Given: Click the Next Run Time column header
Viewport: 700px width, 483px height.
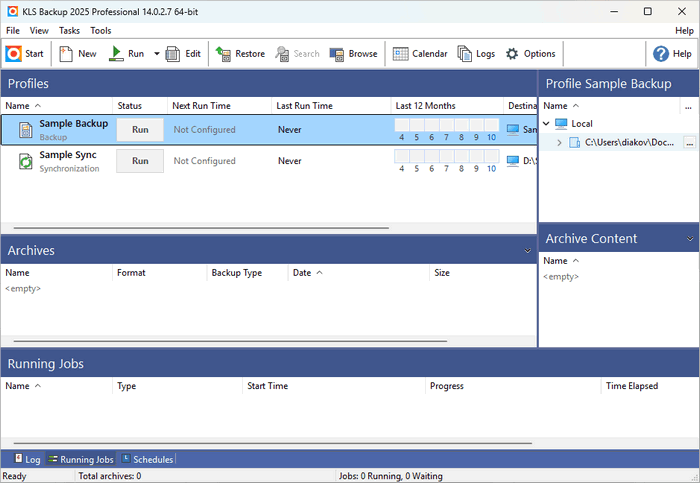Looking at the screenshot, I should tap(219, 106).
